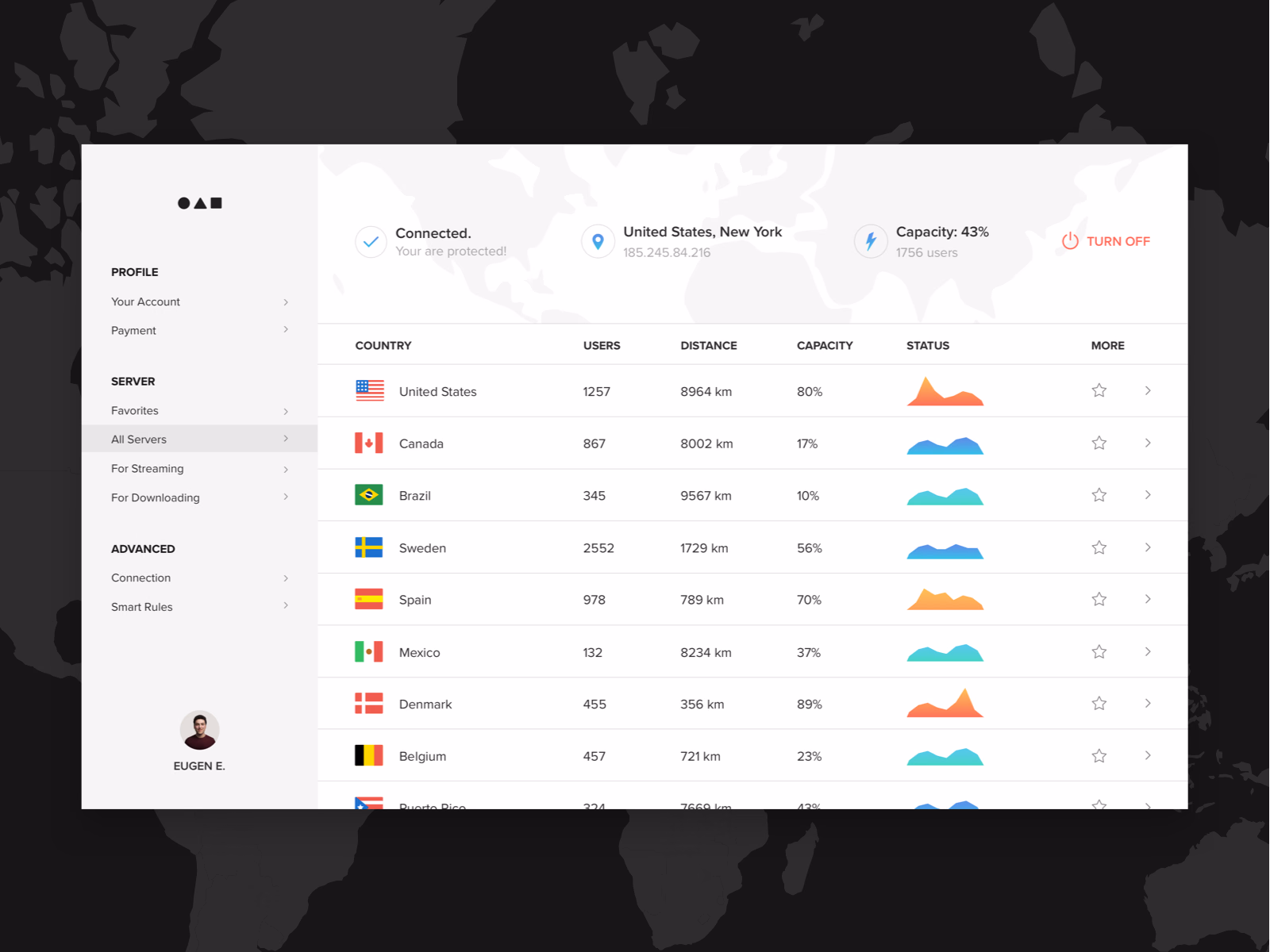Viewport: 1270px width, 952px height.
Task: Click the Connected checkmark icon
Action: point(371,242)
